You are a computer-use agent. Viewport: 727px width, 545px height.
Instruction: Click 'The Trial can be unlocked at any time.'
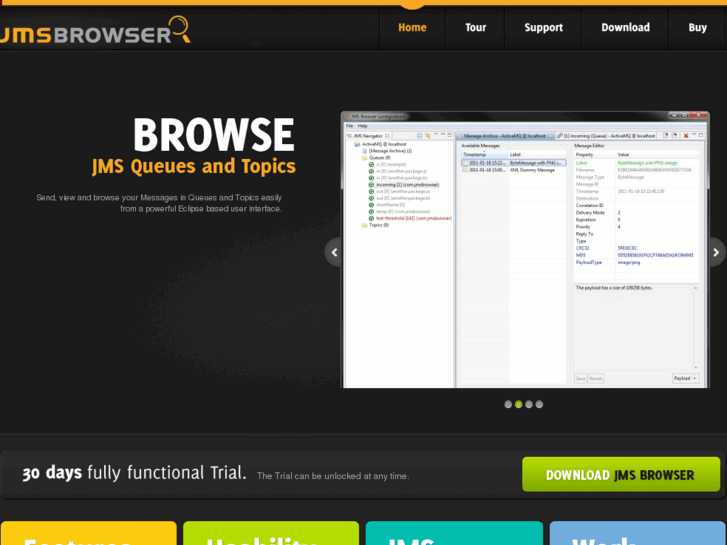tap(333, 476)
